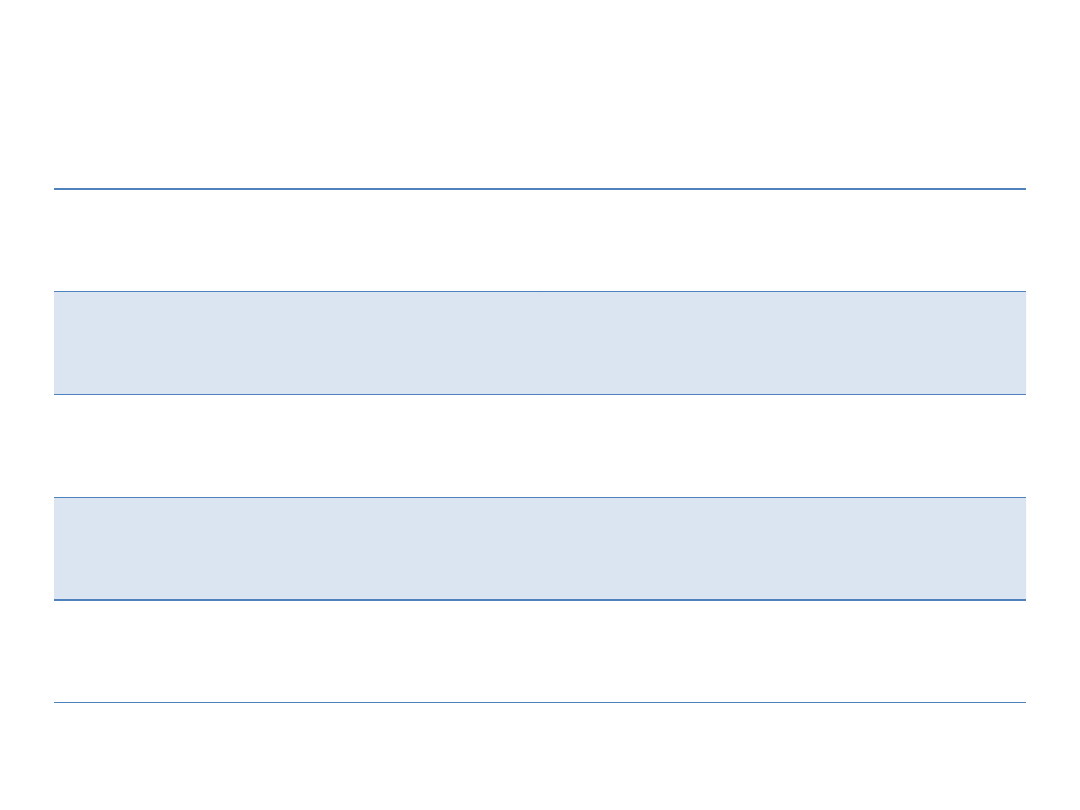Select the left cell of the first shaded row
Viewport: 1080px width, 810px height.
tap(297, 343)
